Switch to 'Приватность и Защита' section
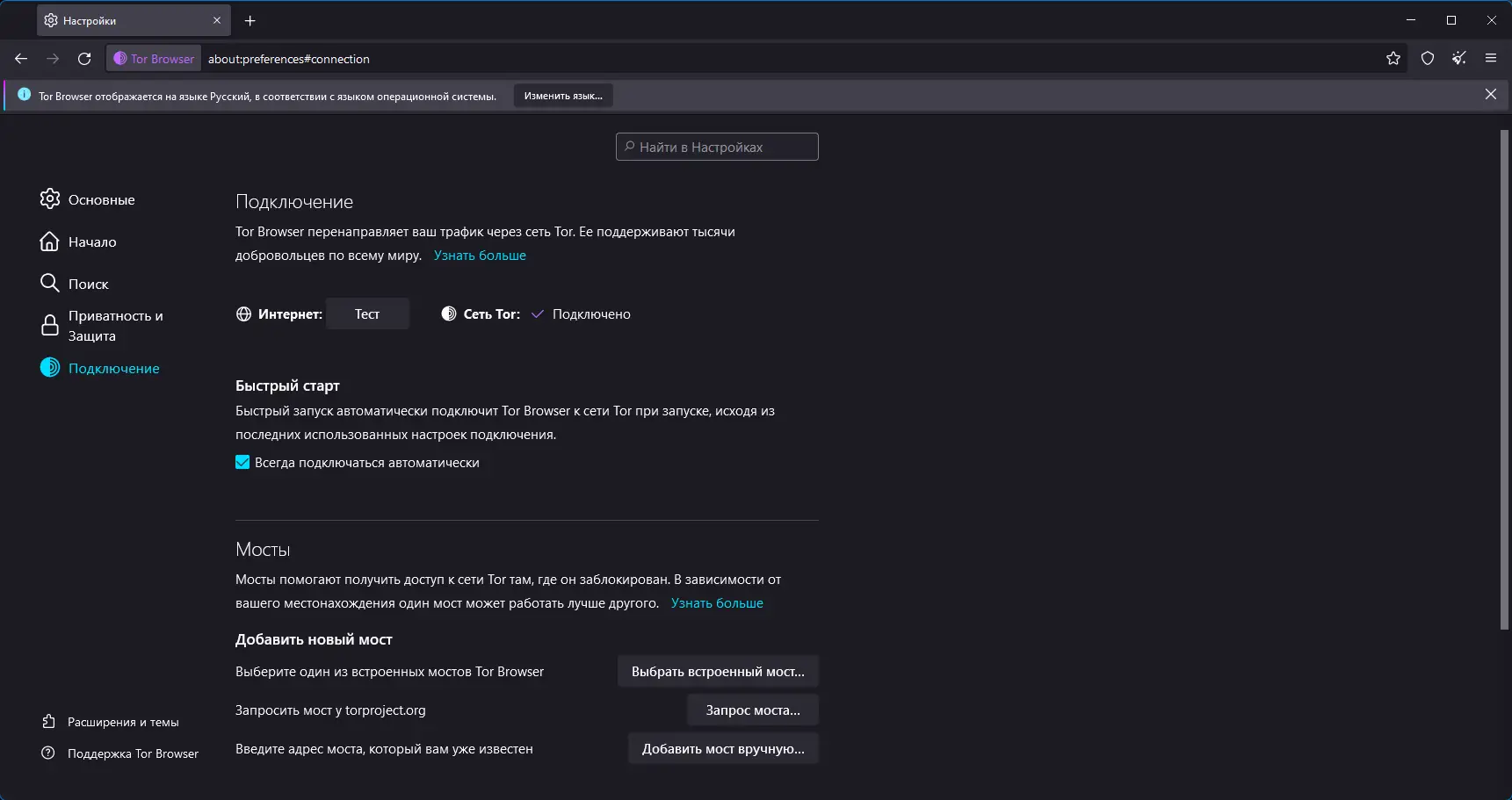 115,326
